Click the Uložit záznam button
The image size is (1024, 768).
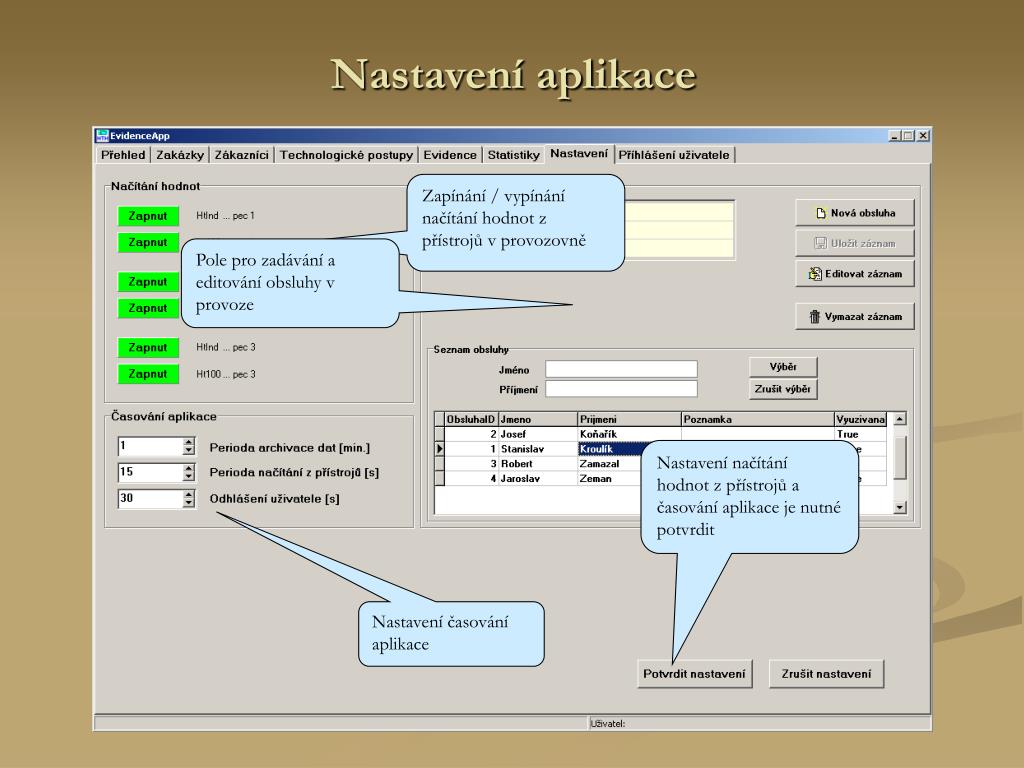pos(855,243)
